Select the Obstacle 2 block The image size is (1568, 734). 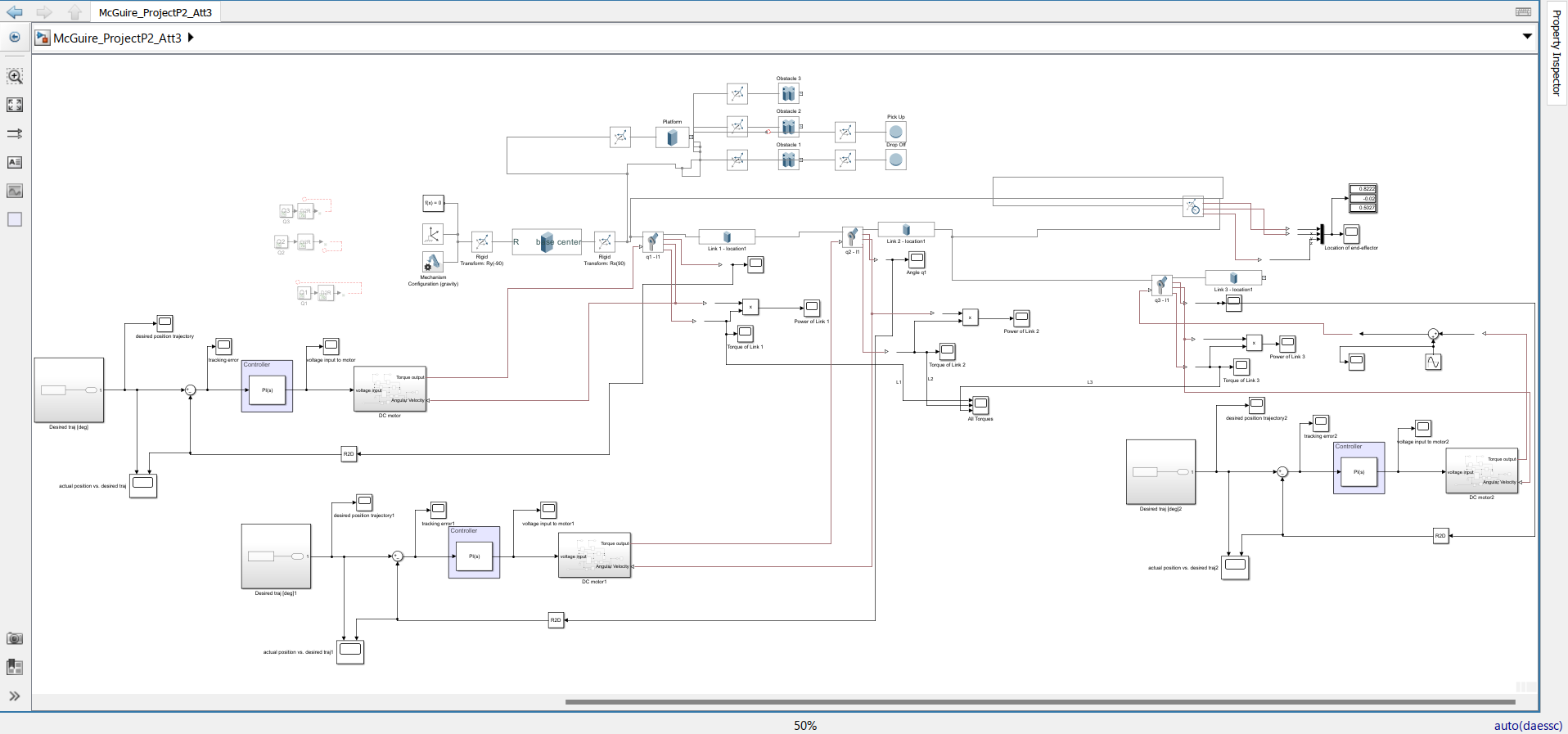[788, 127]
